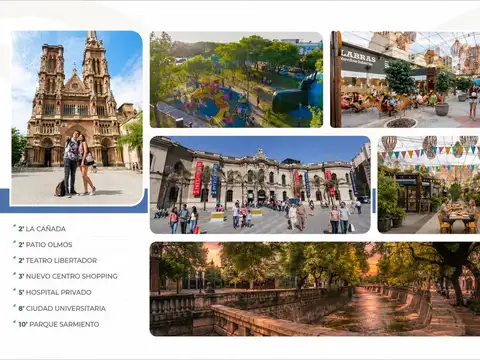Open the photo with colorful pennant flags

tap(429, 185)
